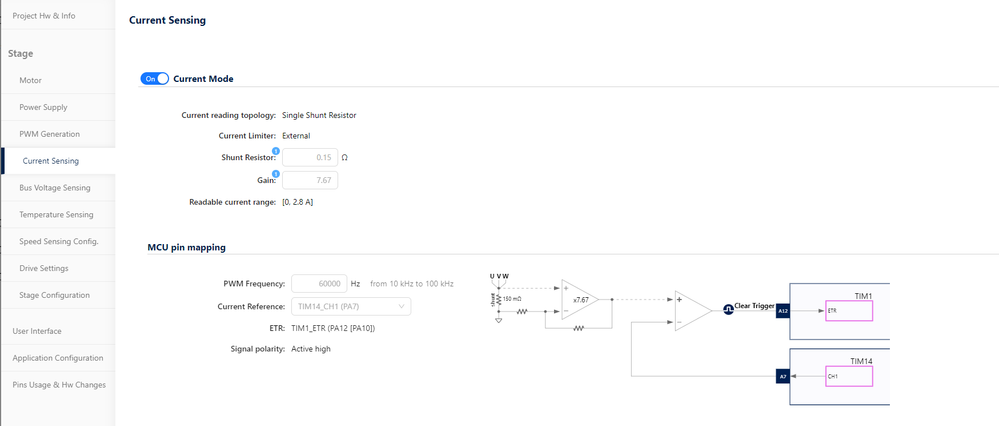The height and width of the screenshot is (426, 999).
Task: Select the A7 pin marker
Action: (782, 376)
